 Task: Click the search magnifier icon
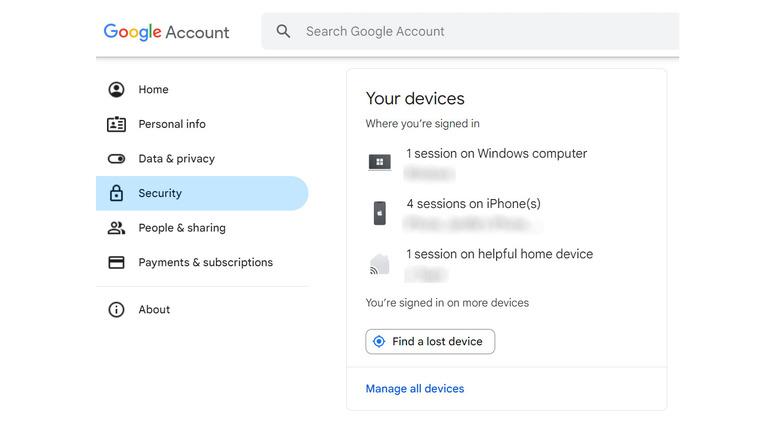(x=283, y=32)
